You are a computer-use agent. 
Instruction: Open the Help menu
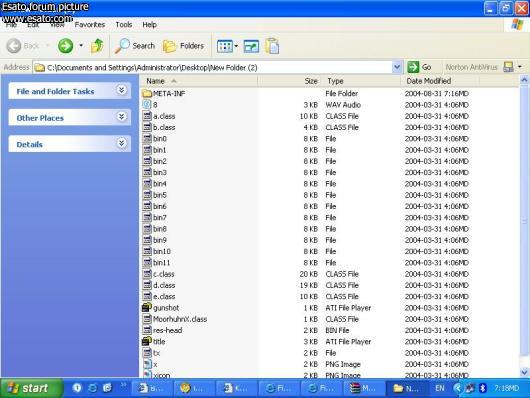(149, 25)
